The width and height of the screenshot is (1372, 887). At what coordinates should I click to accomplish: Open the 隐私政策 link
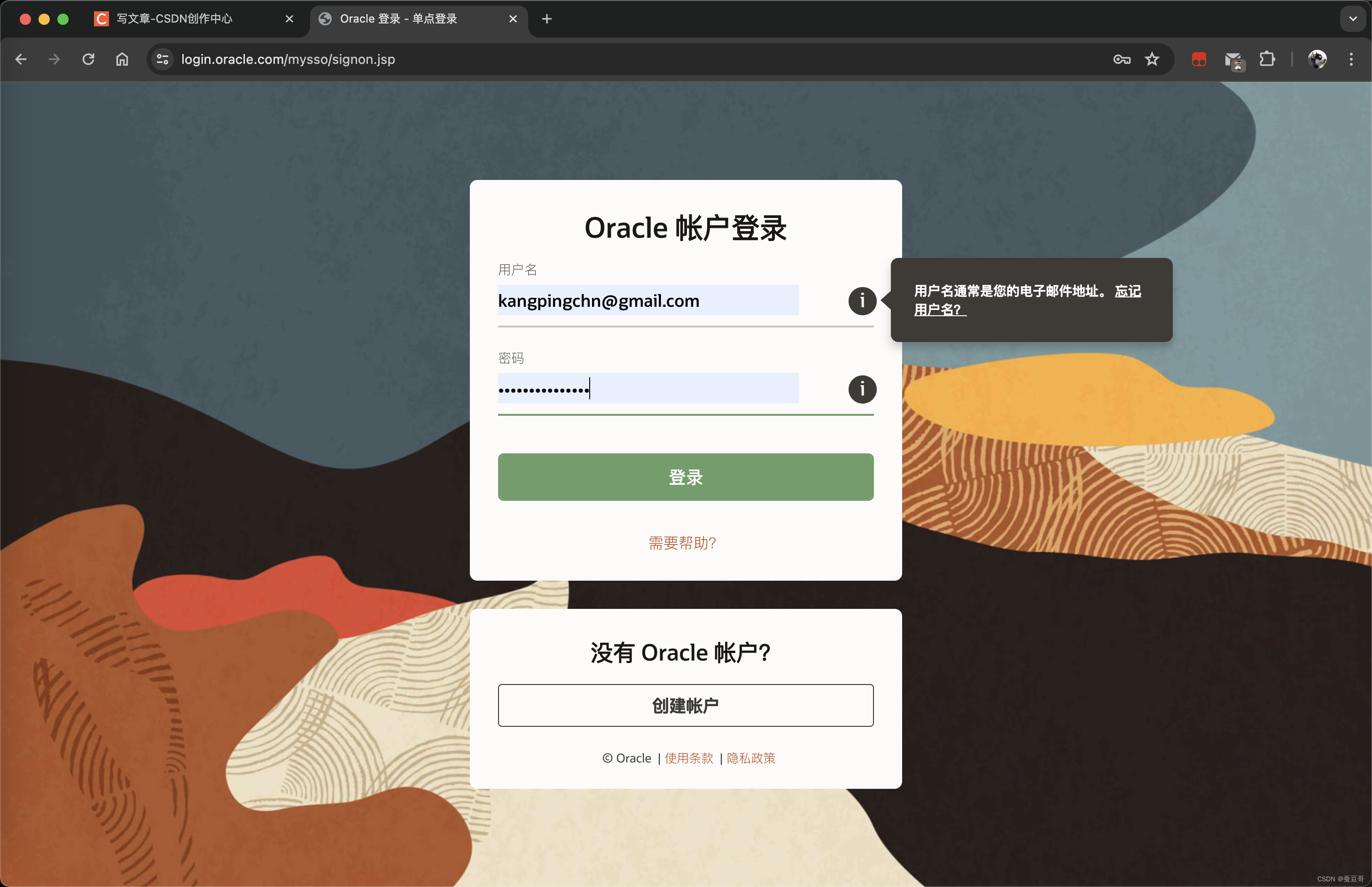pyautogui.click(x=751, y=758)
